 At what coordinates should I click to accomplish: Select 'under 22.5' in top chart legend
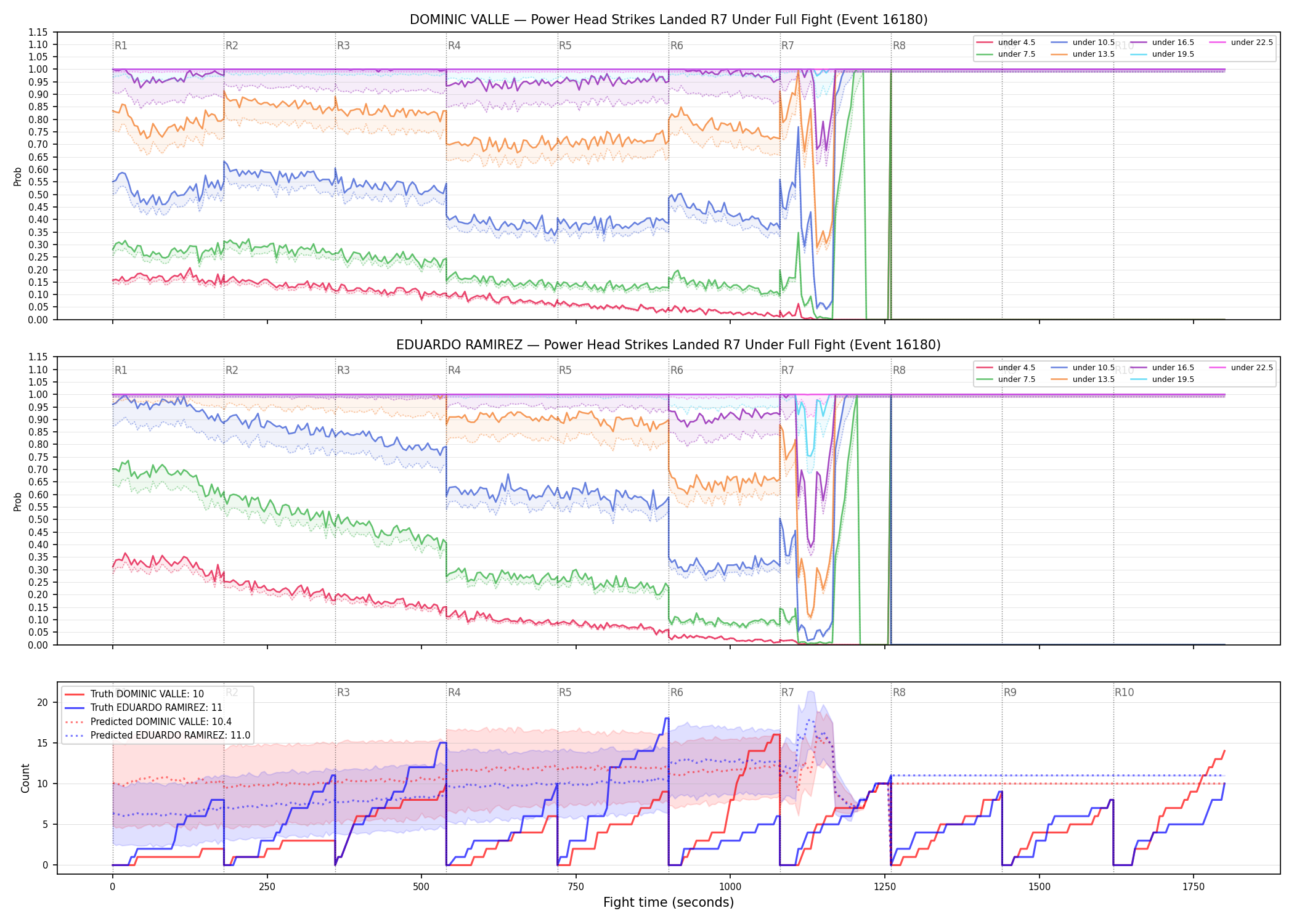pos(1242,43)
